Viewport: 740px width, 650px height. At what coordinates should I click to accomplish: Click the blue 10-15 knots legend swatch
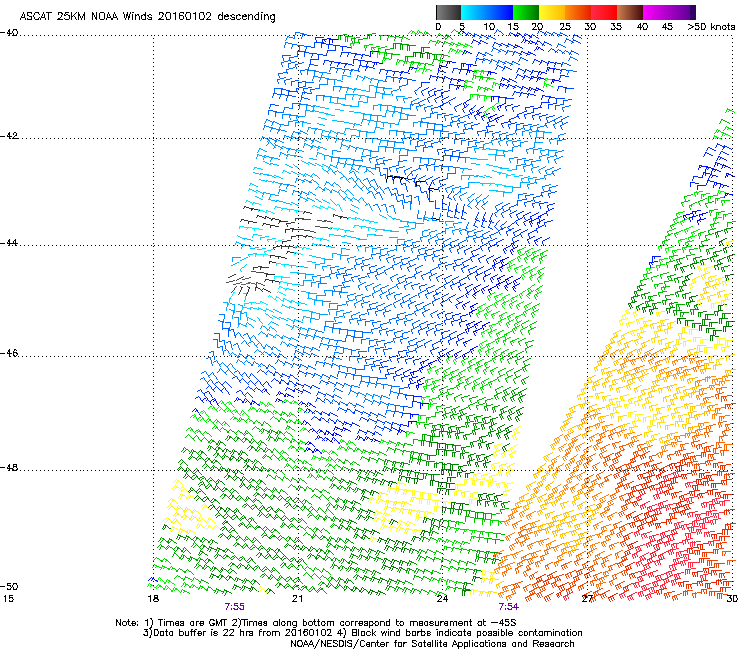(499, 12)
